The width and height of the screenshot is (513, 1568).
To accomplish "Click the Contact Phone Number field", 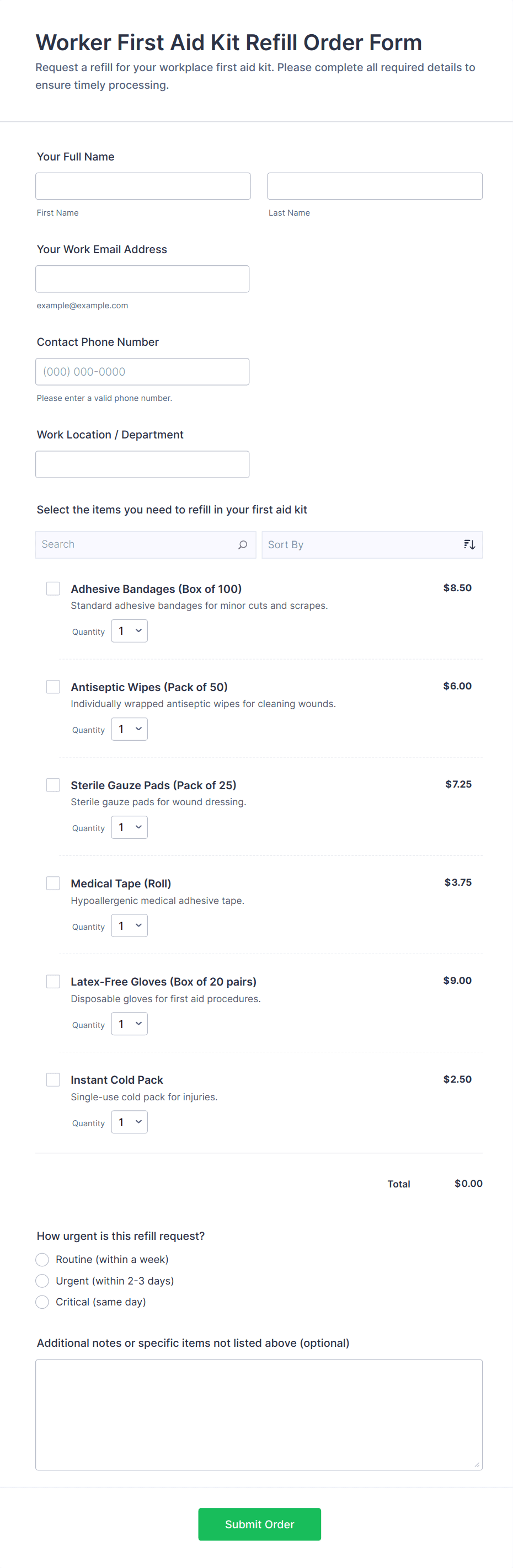I will (142, 372).
